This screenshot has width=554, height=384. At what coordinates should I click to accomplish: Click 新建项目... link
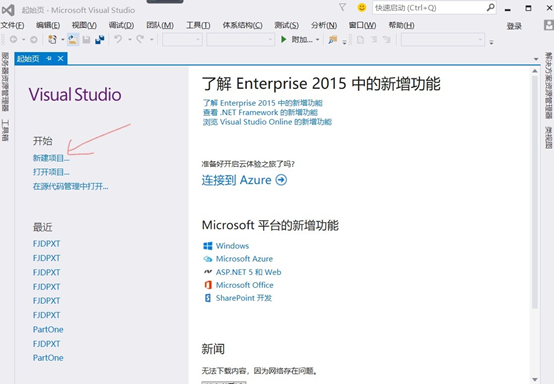51,158
